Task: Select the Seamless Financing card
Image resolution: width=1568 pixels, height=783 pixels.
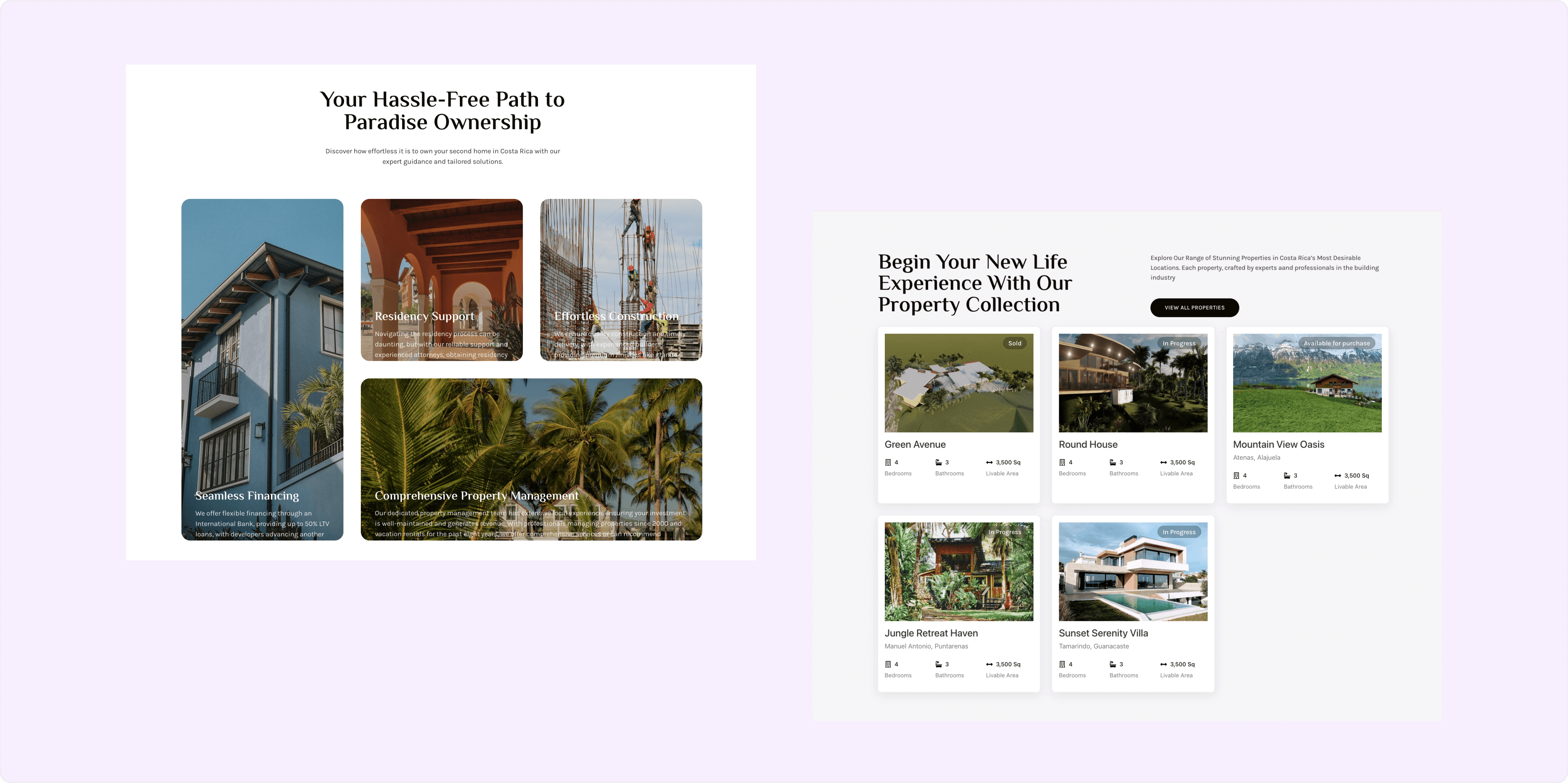Action: 262,369
